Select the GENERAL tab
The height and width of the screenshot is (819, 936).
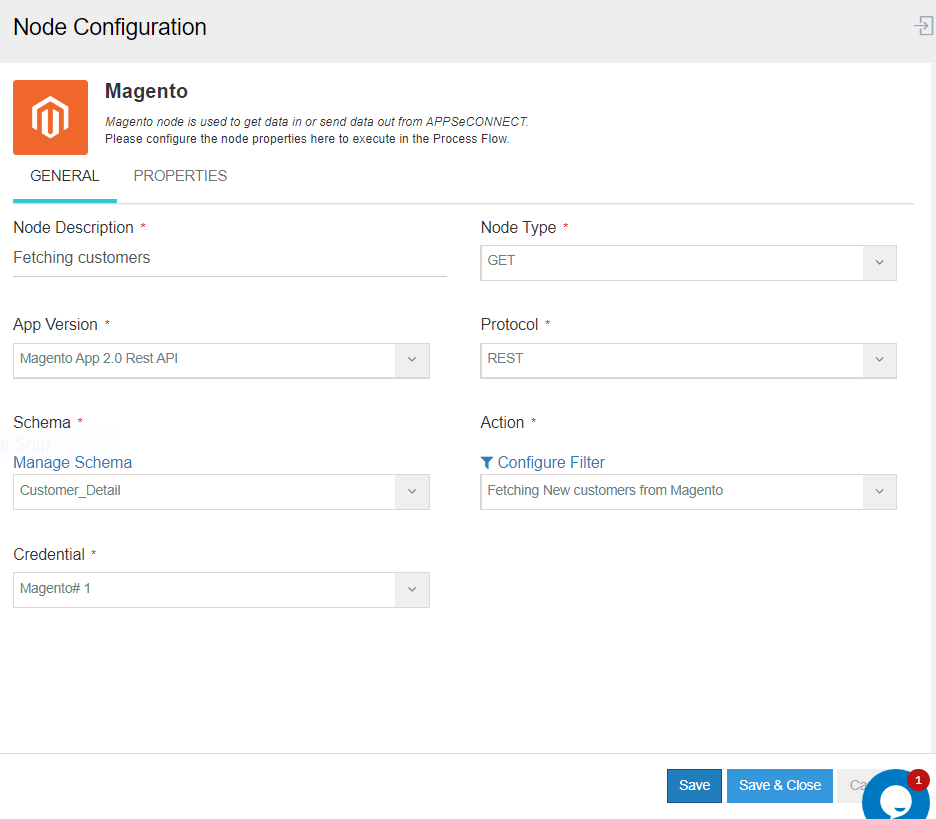click(65, 176)
